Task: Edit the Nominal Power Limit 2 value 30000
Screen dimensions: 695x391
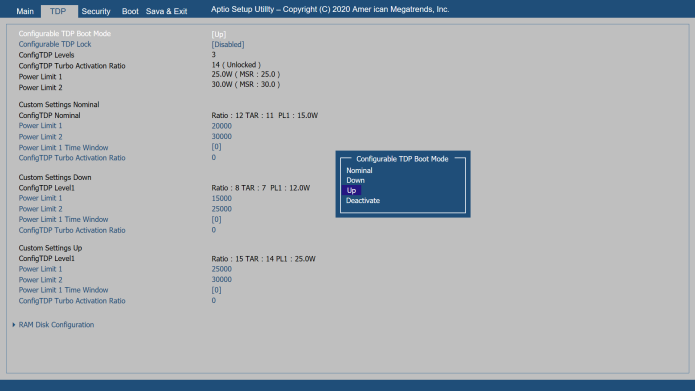Action: tap(222, 137)
